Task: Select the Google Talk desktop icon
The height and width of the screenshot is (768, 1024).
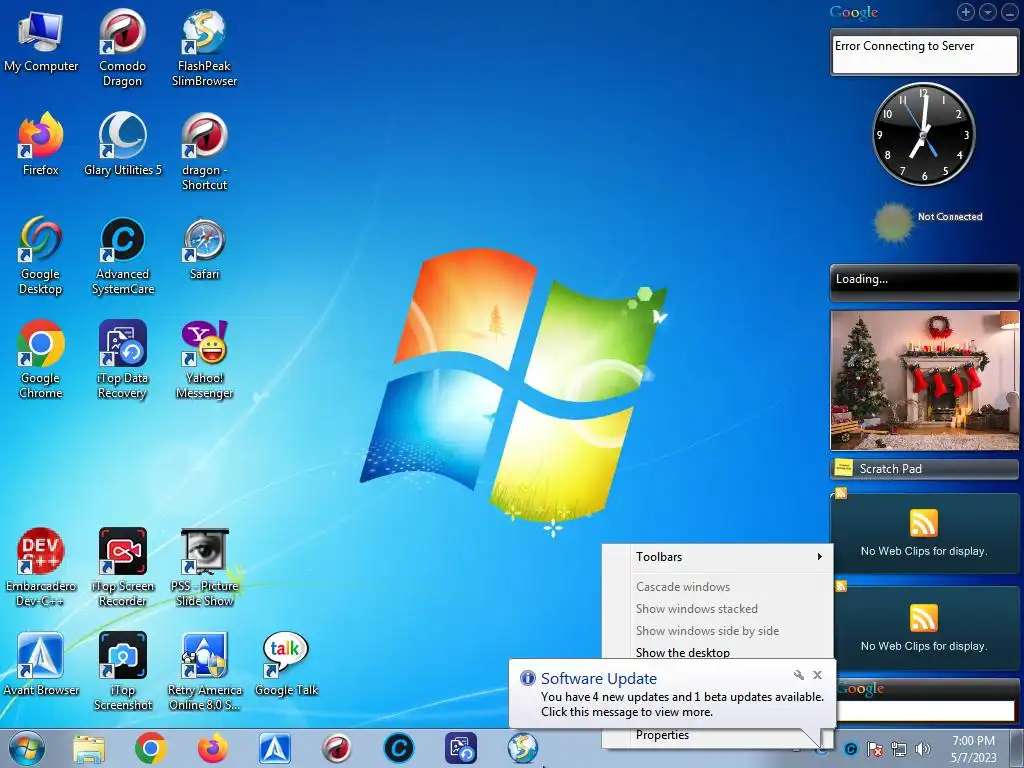Action: [x=286, y=664]
